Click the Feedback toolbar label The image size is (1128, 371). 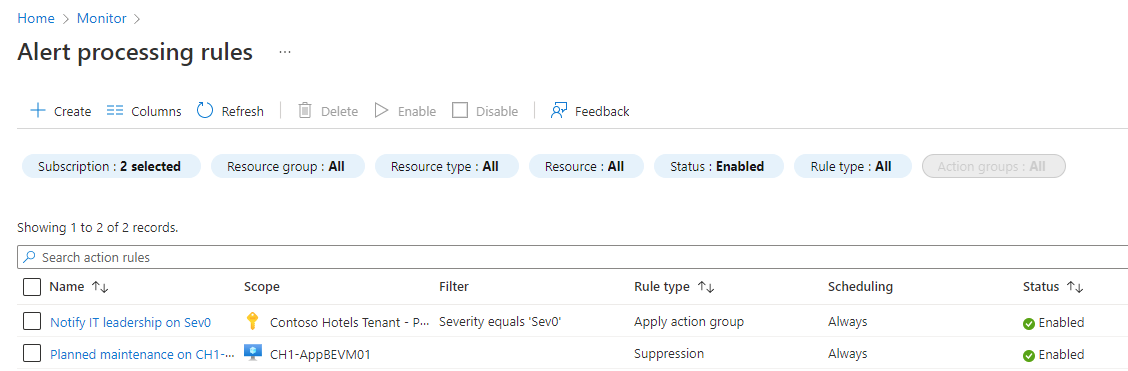pyautogui.click(x=602, y=111)
